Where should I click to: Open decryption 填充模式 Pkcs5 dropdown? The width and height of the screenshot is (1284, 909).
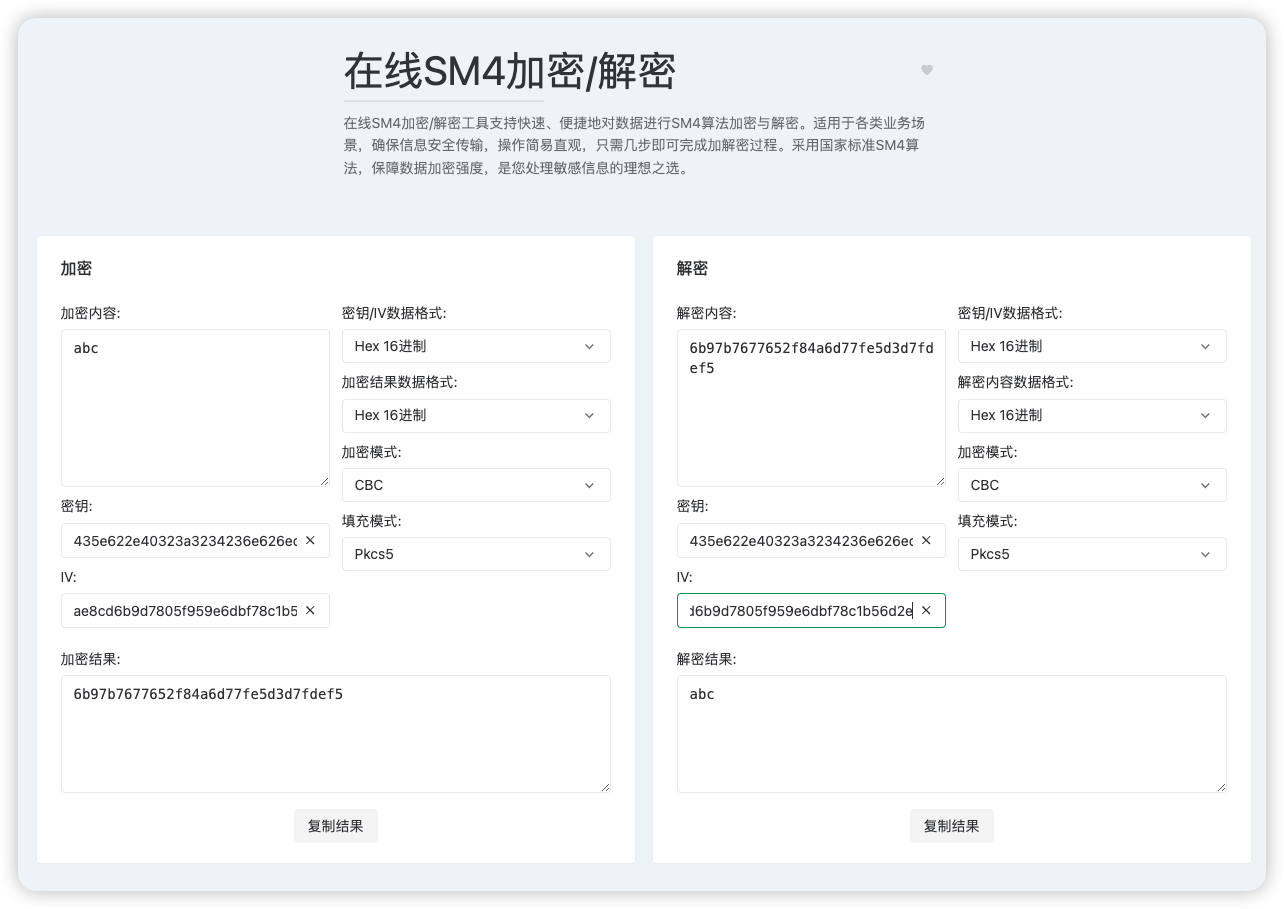(x=1092, y=554)
